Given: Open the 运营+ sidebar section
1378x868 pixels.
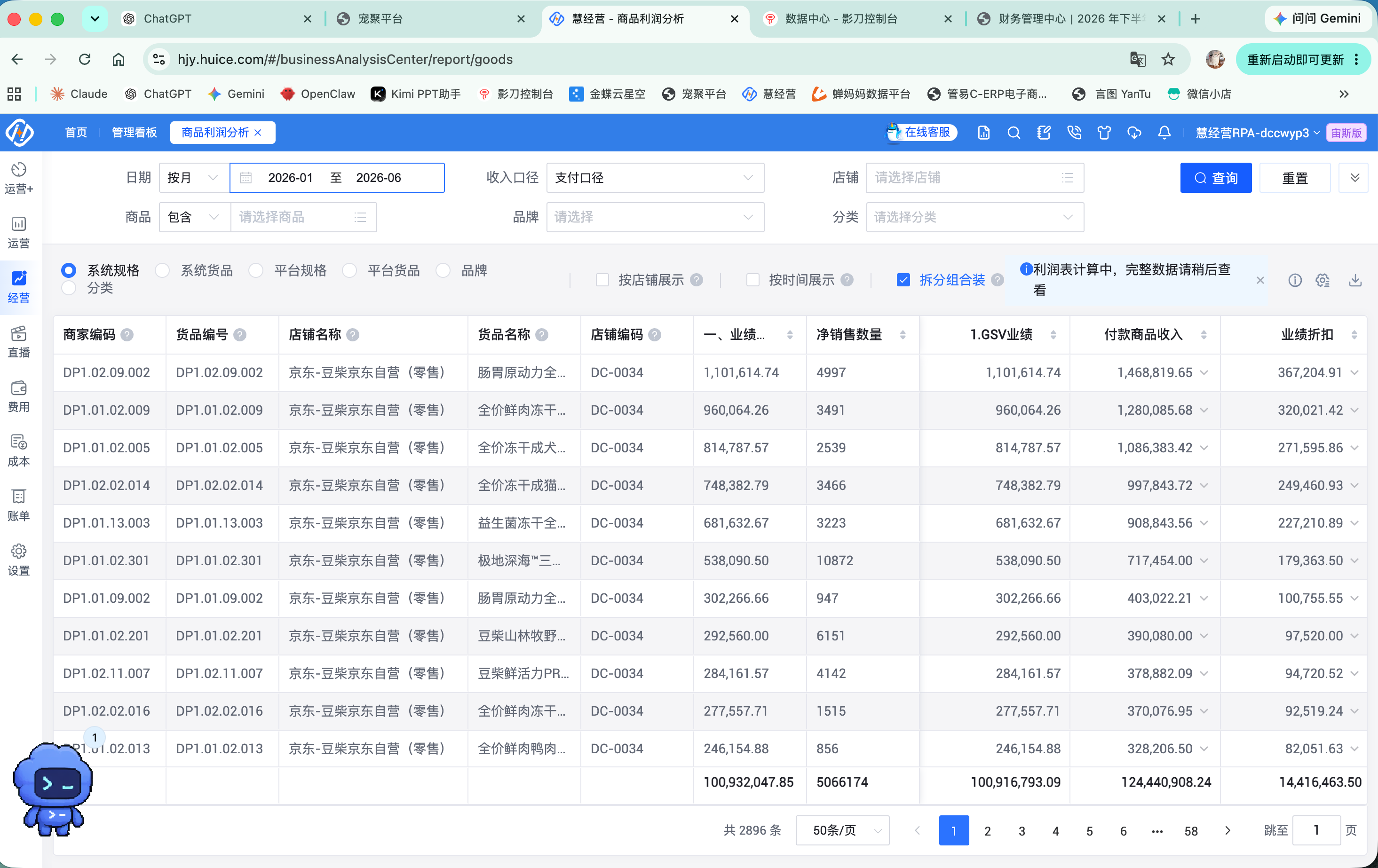Looking at the screenshot, I should (19, 177).
